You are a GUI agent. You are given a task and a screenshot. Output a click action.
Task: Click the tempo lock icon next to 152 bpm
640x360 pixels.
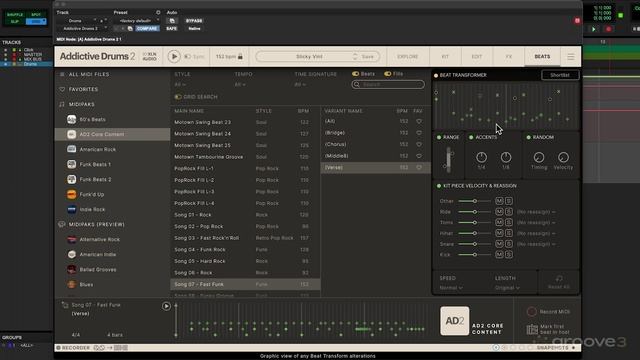(240, 57)
